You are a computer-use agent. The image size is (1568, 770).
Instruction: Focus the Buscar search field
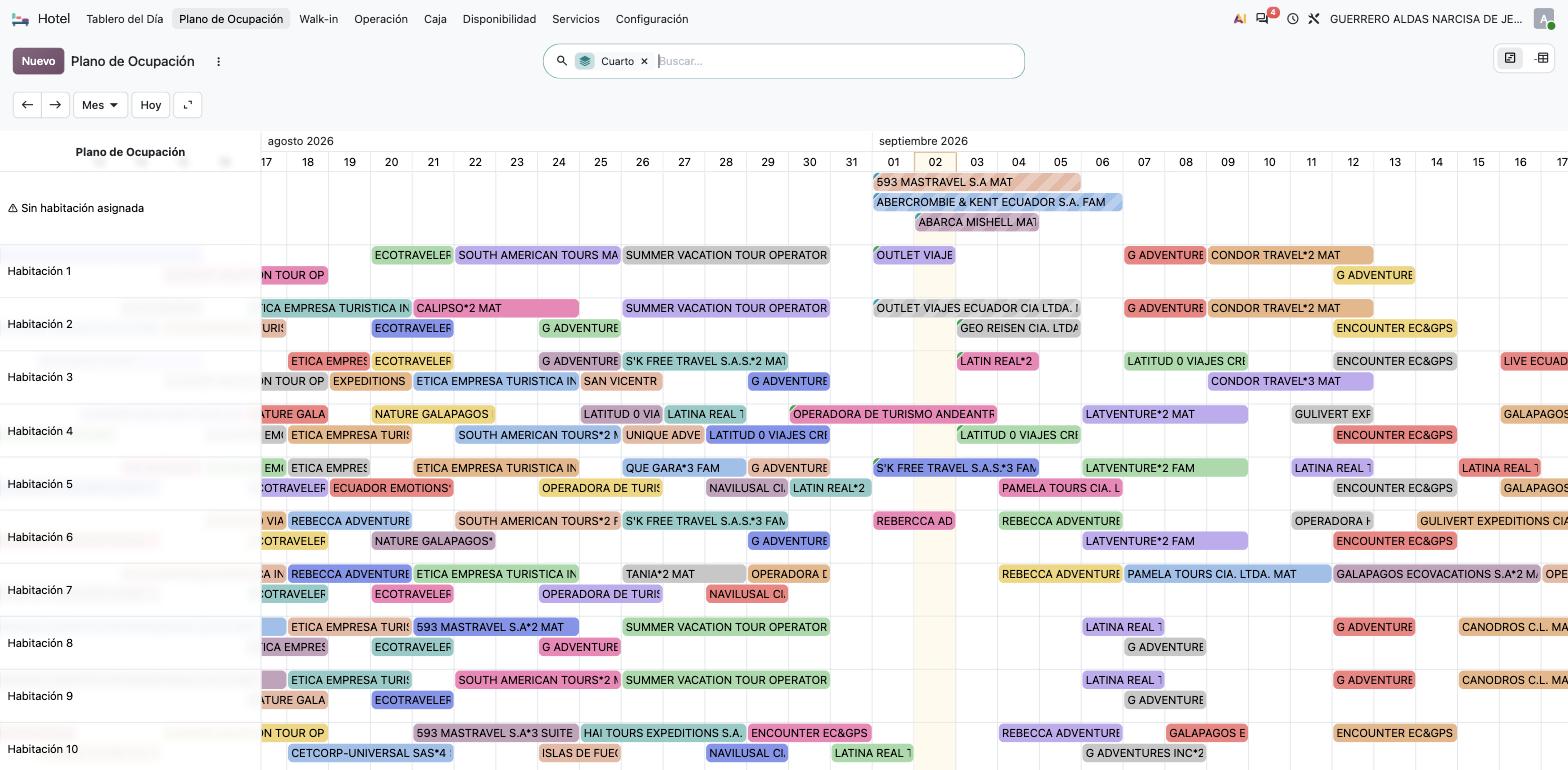coord(836,61)
